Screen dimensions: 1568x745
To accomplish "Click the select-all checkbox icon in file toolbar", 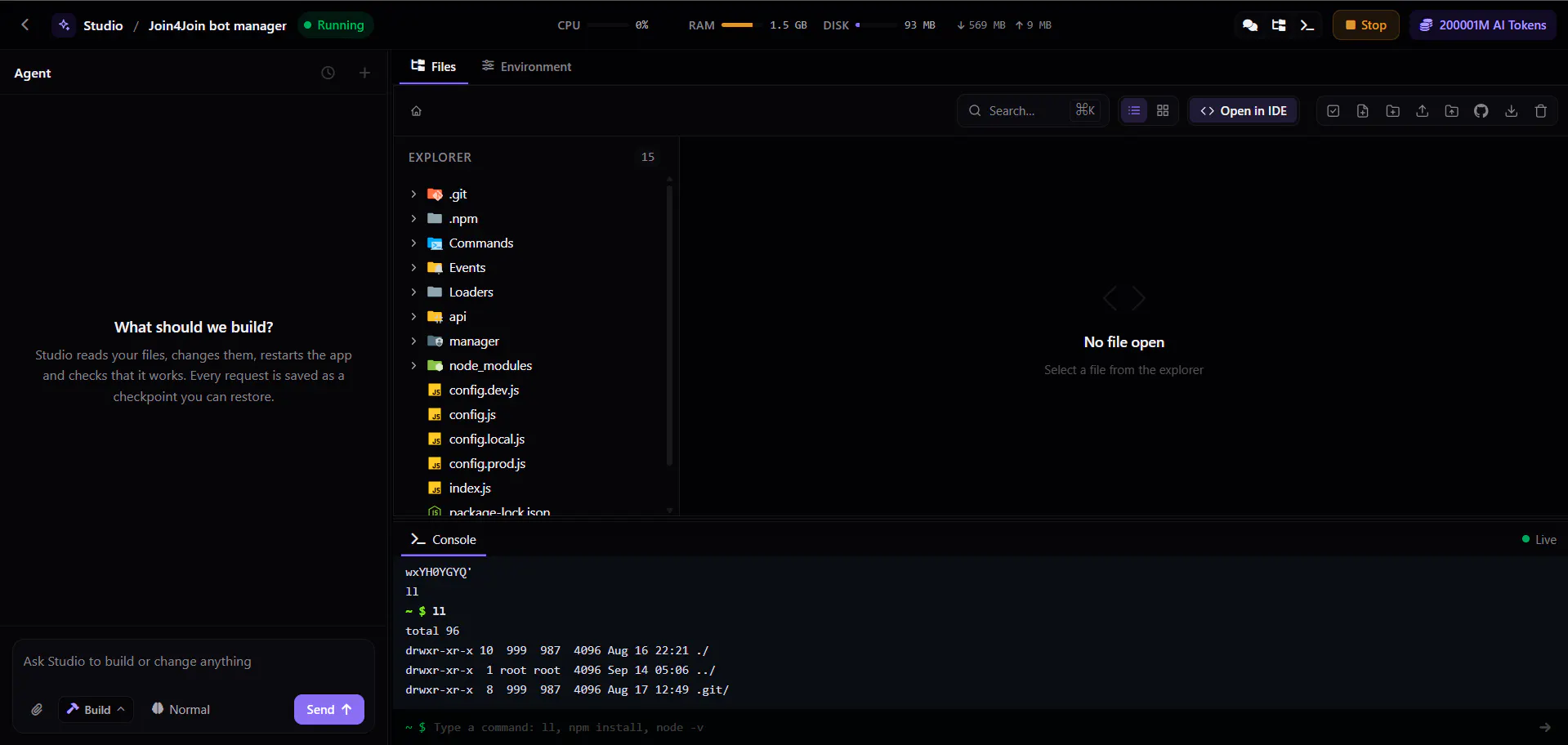I will tap(1333, 111).
